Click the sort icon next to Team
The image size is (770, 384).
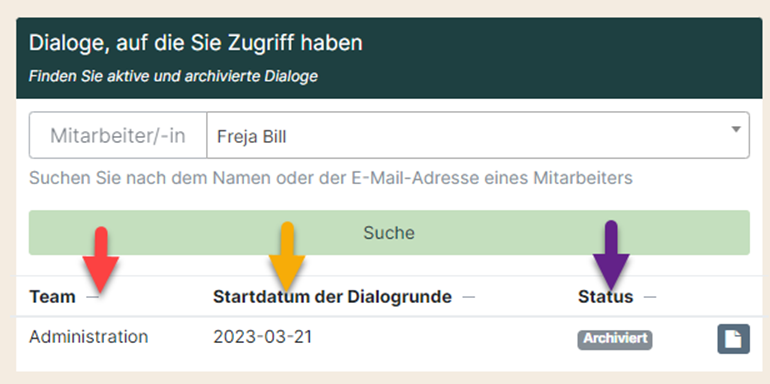[x=92, y=297]
